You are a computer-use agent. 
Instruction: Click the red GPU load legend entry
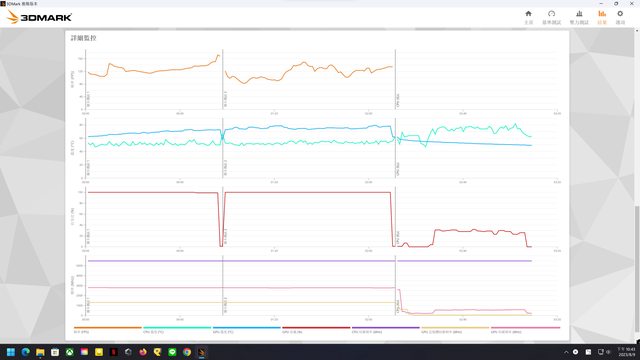coord(316,330)
